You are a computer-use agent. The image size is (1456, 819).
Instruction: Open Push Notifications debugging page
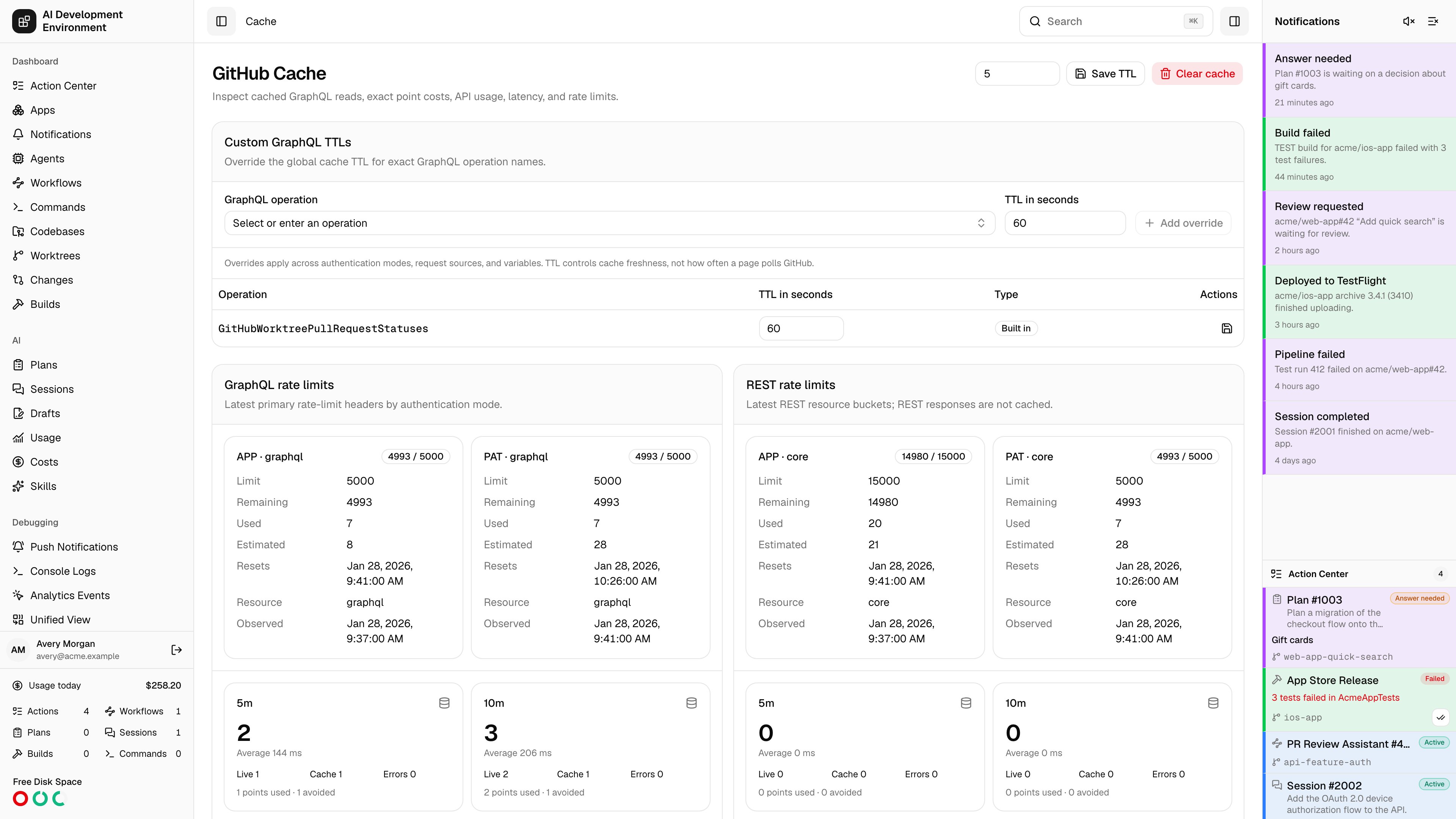click(97, 547)
